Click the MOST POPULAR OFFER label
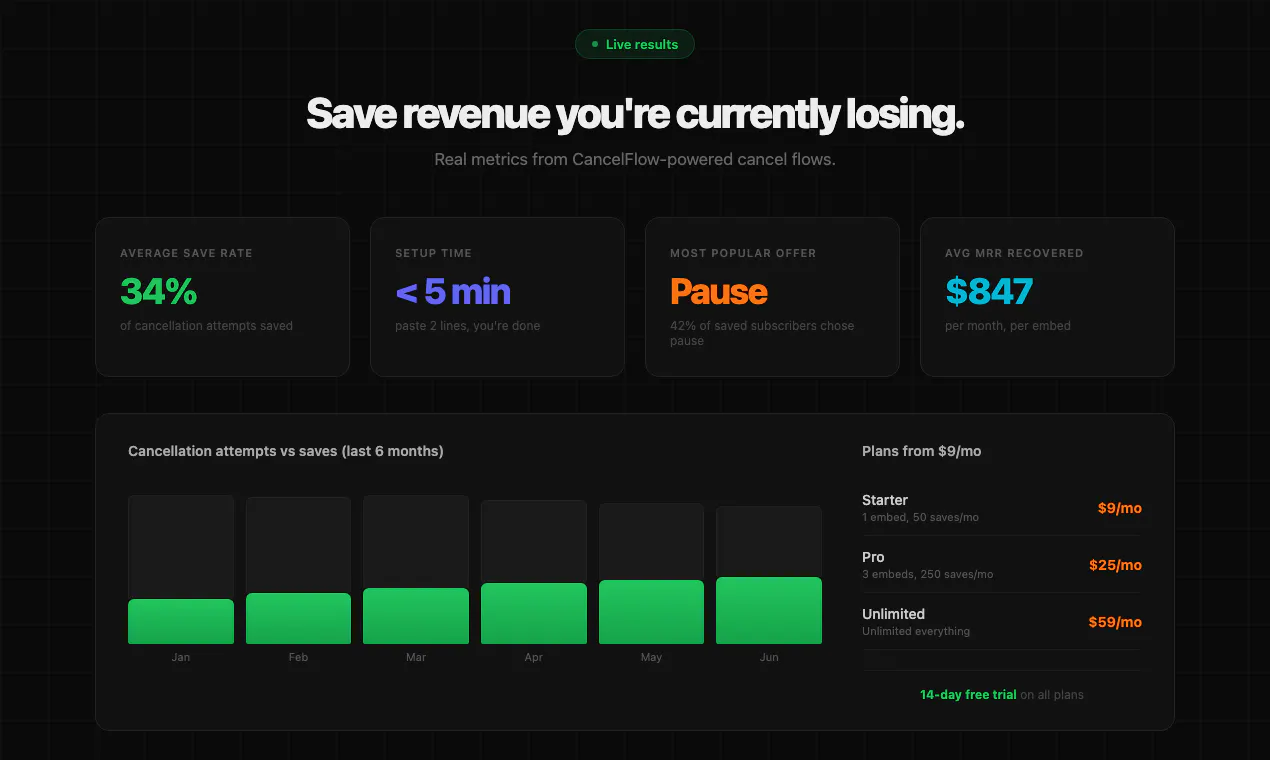The image size is (1270, 760). pyautogui.click(x=743, y=253)
